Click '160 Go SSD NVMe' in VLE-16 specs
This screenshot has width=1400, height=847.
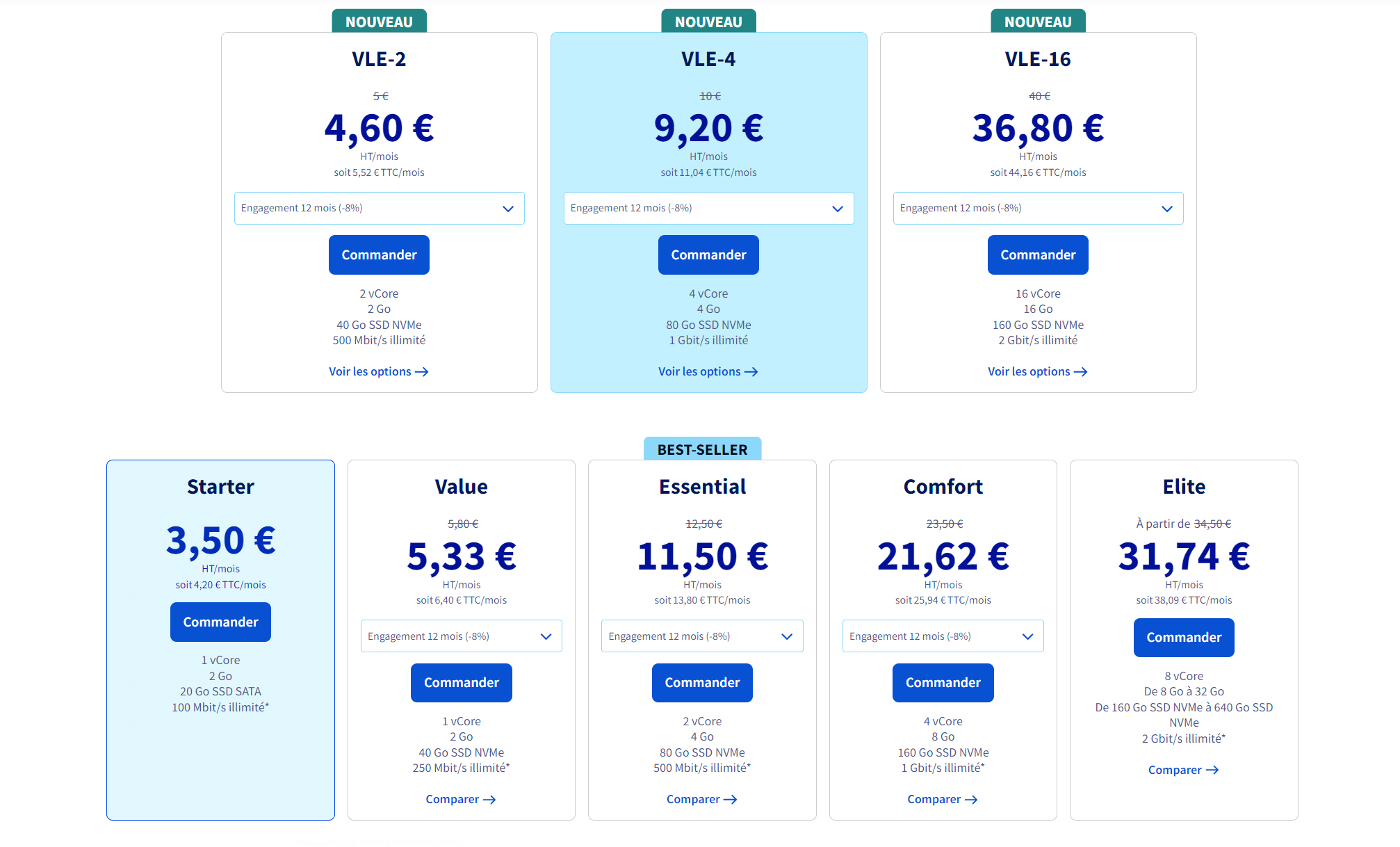[x=1038, y=325]
